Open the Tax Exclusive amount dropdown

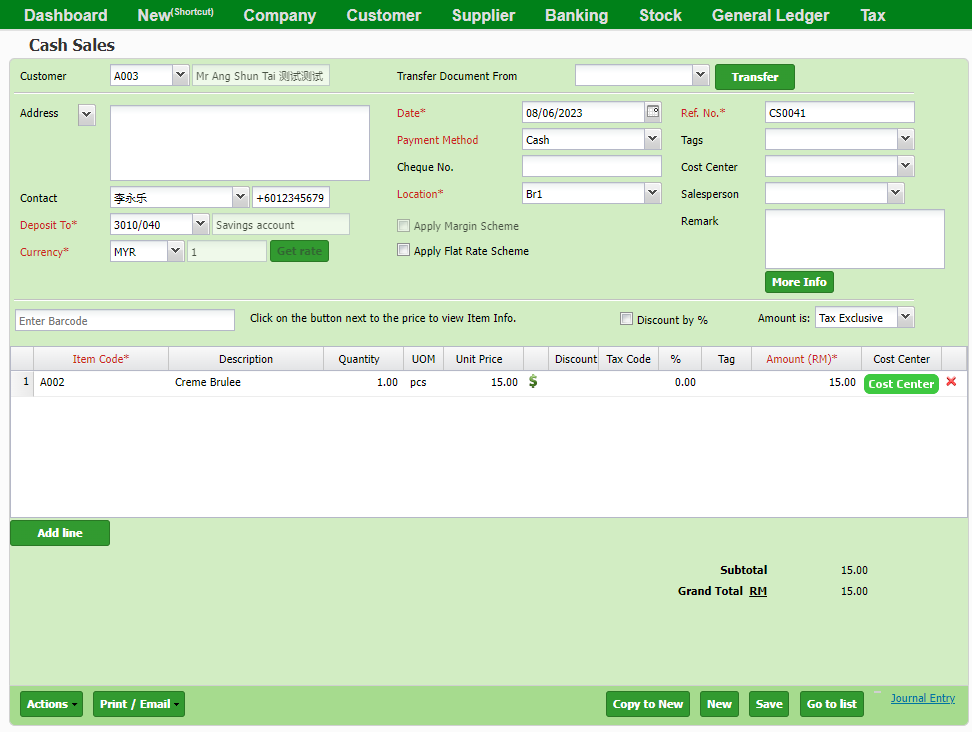[904, 317]
